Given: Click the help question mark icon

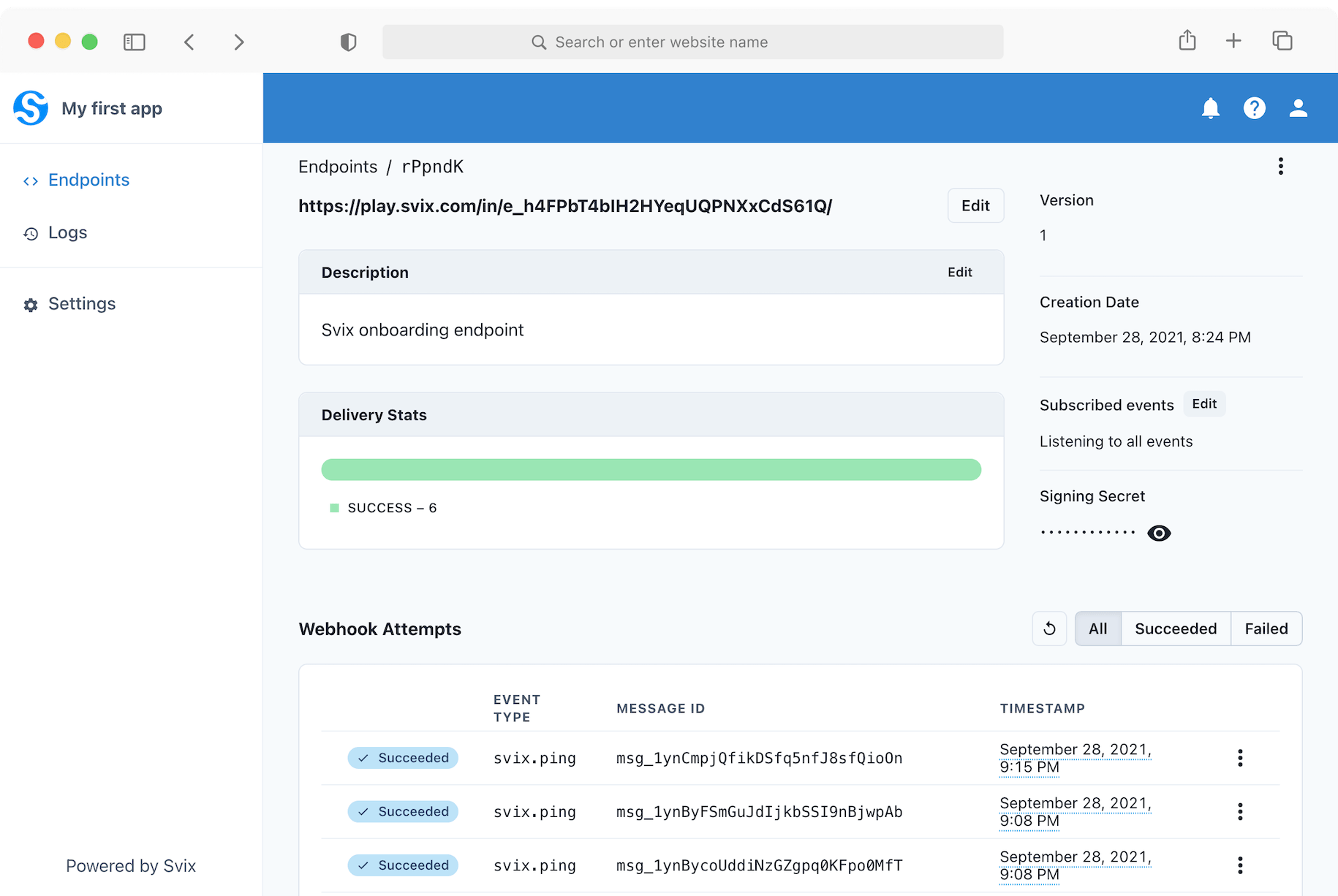Looking at the screenshot, I should 1255,108.
